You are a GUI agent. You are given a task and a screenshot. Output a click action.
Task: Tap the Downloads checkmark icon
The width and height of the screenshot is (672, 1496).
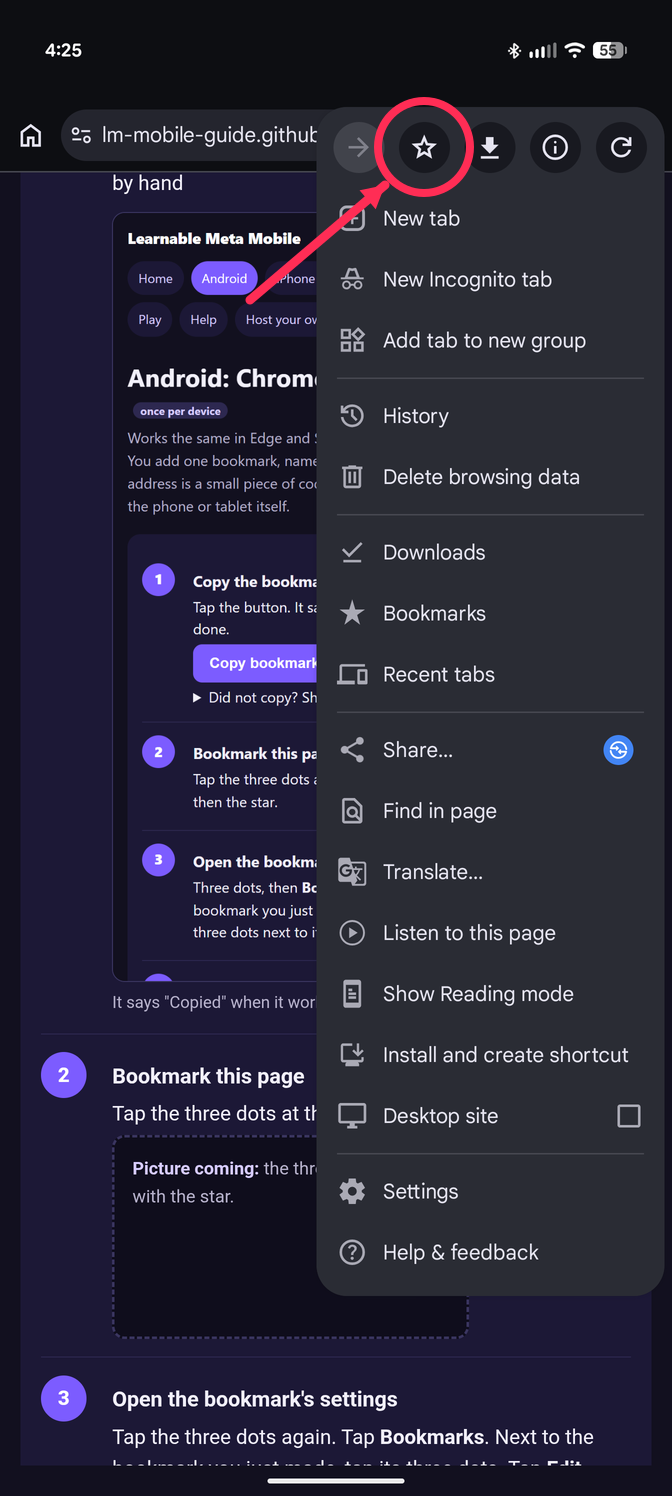click(352, 552)
